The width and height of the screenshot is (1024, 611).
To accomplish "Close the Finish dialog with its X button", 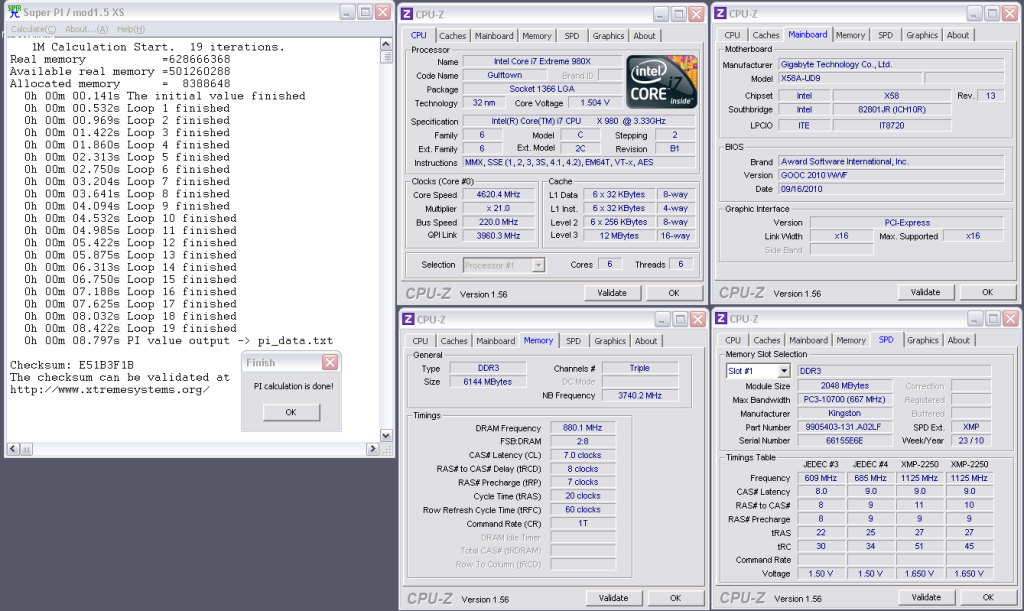I will coord(329,362).
